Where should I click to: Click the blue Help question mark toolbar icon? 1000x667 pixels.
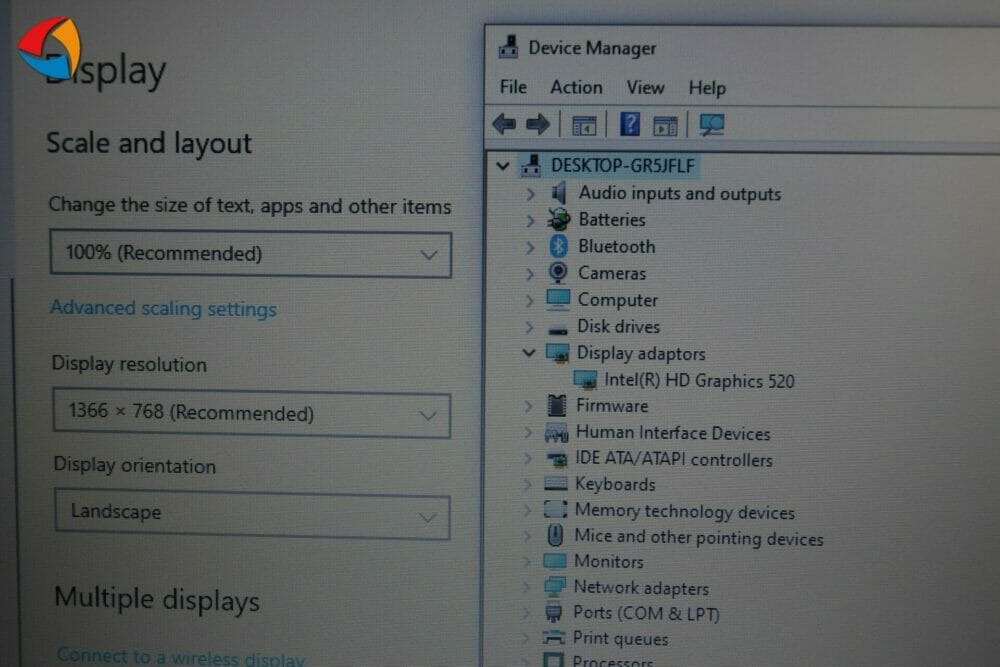(629, 124)
